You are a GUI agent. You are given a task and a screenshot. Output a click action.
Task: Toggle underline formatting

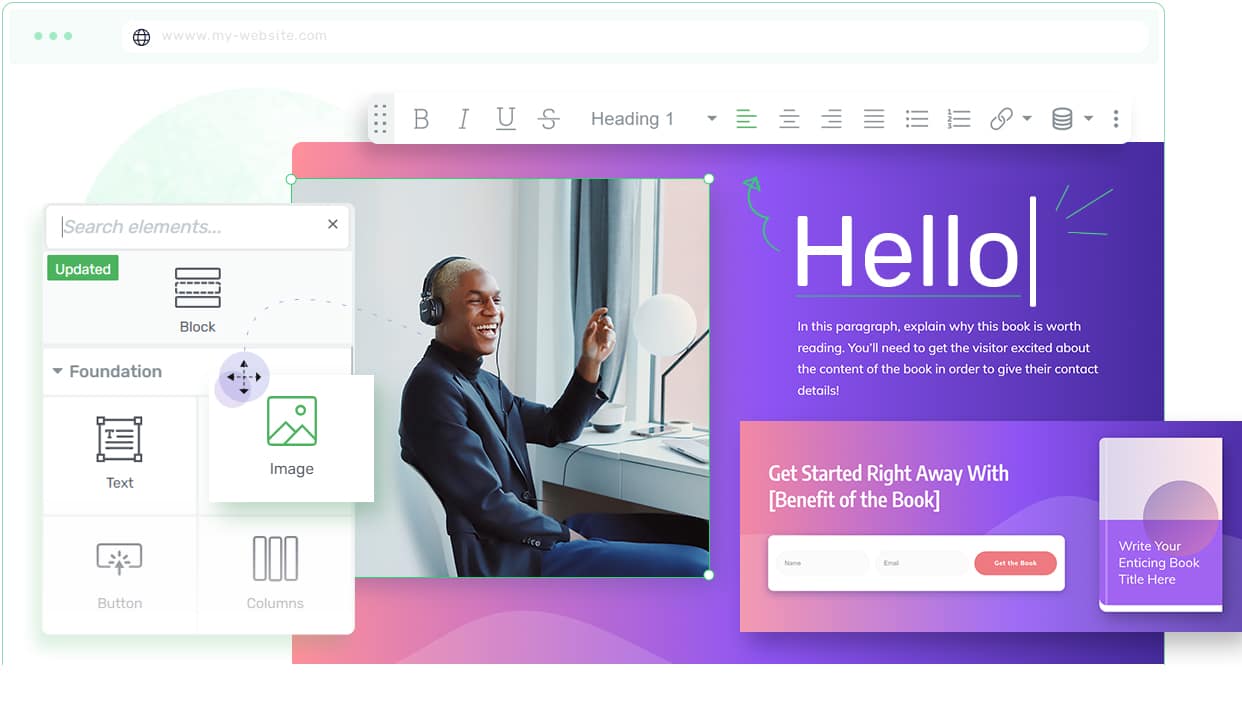pos(506,118)
